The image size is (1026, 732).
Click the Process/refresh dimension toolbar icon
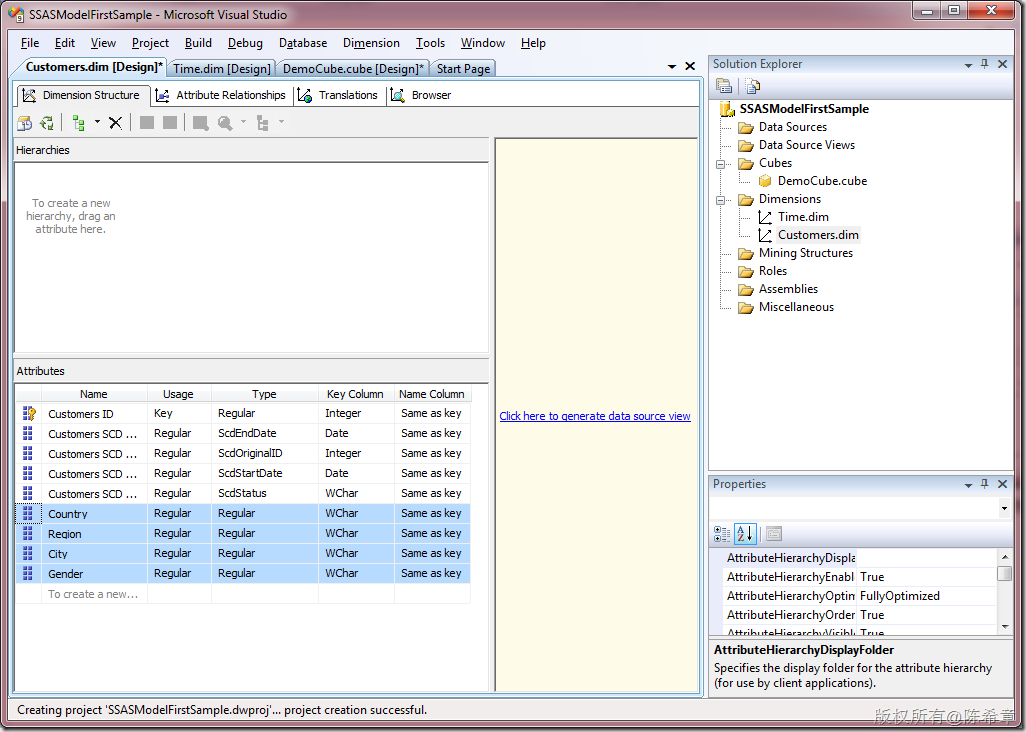pyautogui.click(x=47, y=123)
